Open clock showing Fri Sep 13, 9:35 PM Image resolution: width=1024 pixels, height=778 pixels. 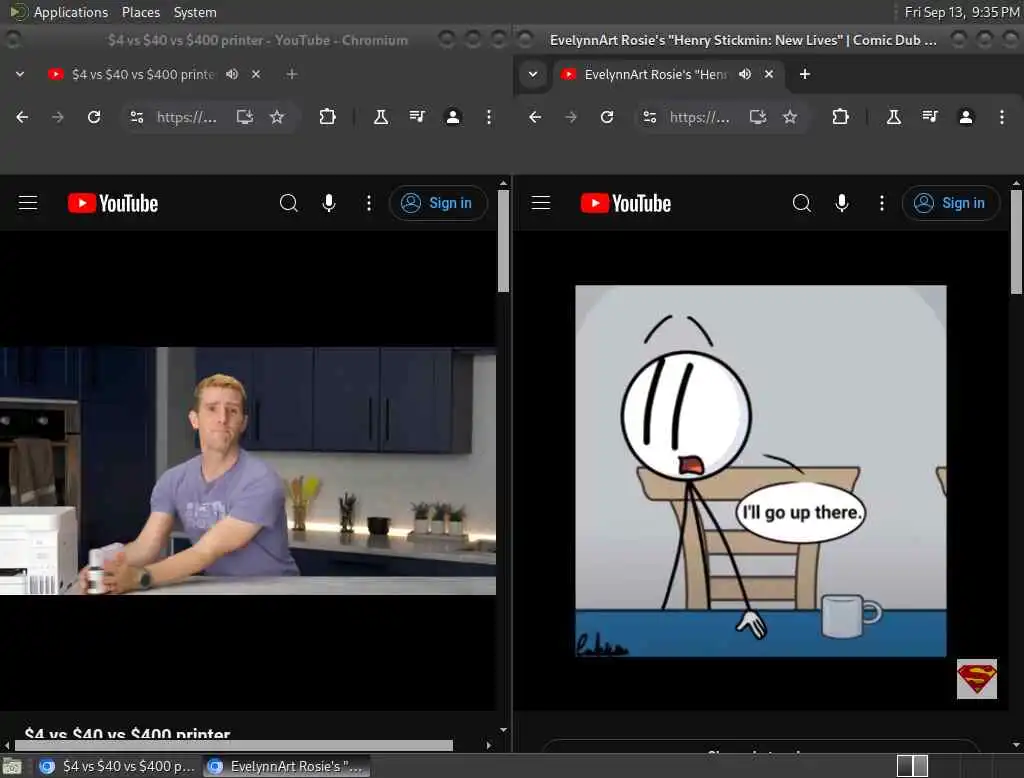pos(961,12)
